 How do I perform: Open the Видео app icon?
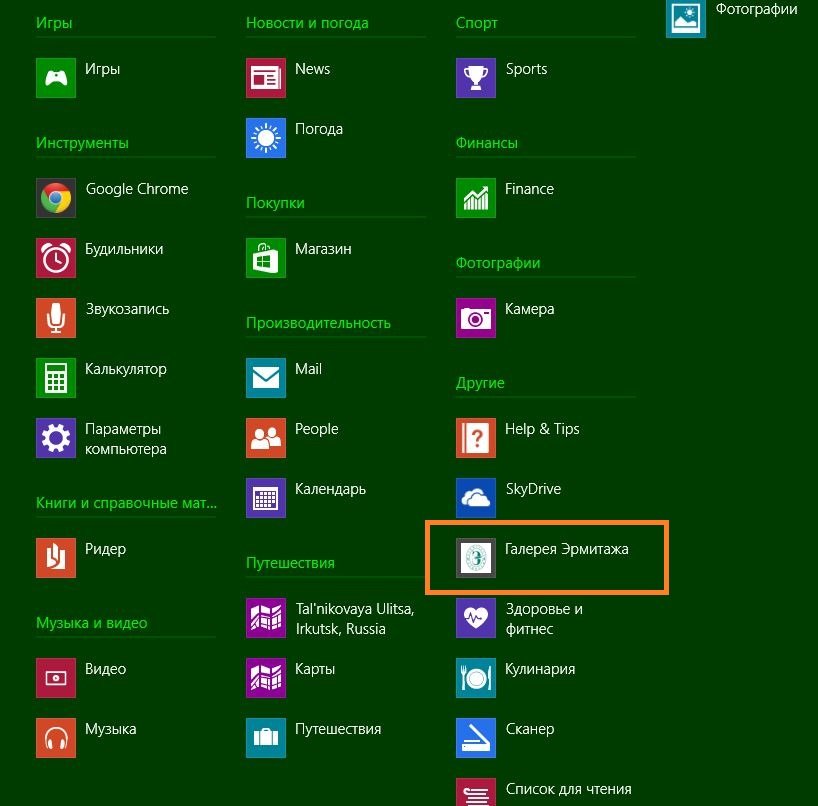[x=56, y=678]
